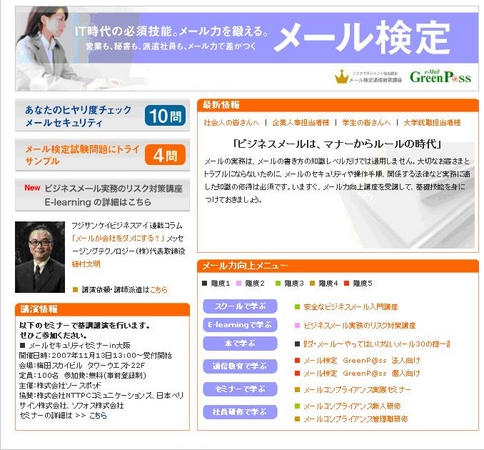
Task: Select 企業人事担当者様 tab link
Action: pos(301,123)
